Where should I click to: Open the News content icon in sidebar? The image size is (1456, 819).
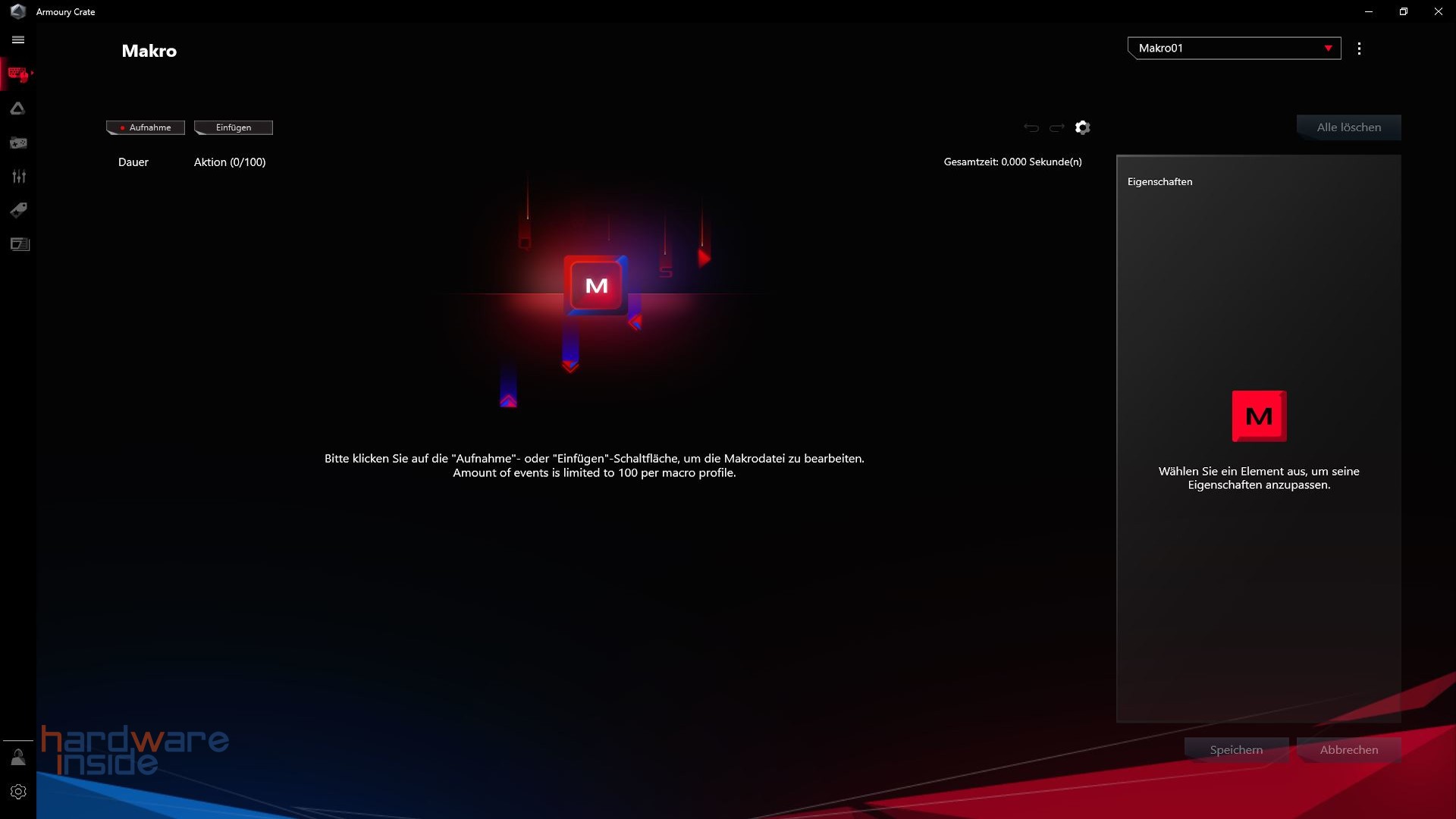(x=18, y=244)
